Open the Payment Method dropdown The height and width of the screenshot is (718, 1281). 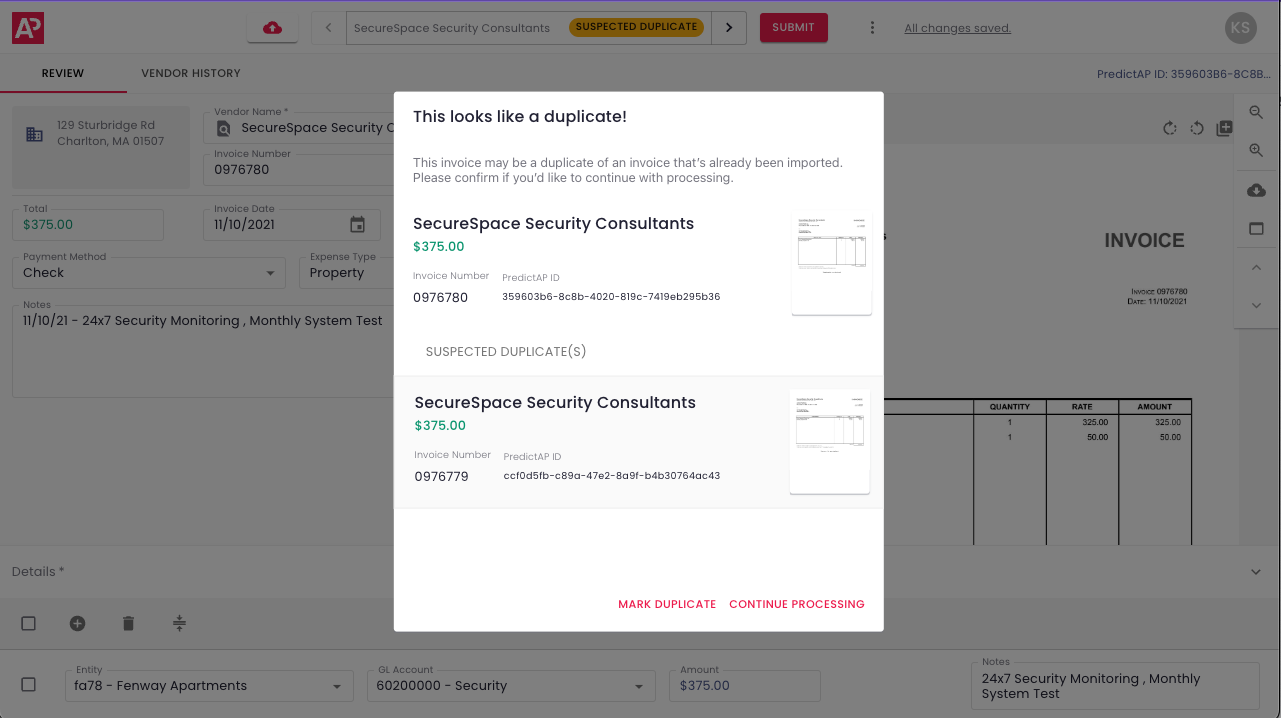click(x=270, y=273)
